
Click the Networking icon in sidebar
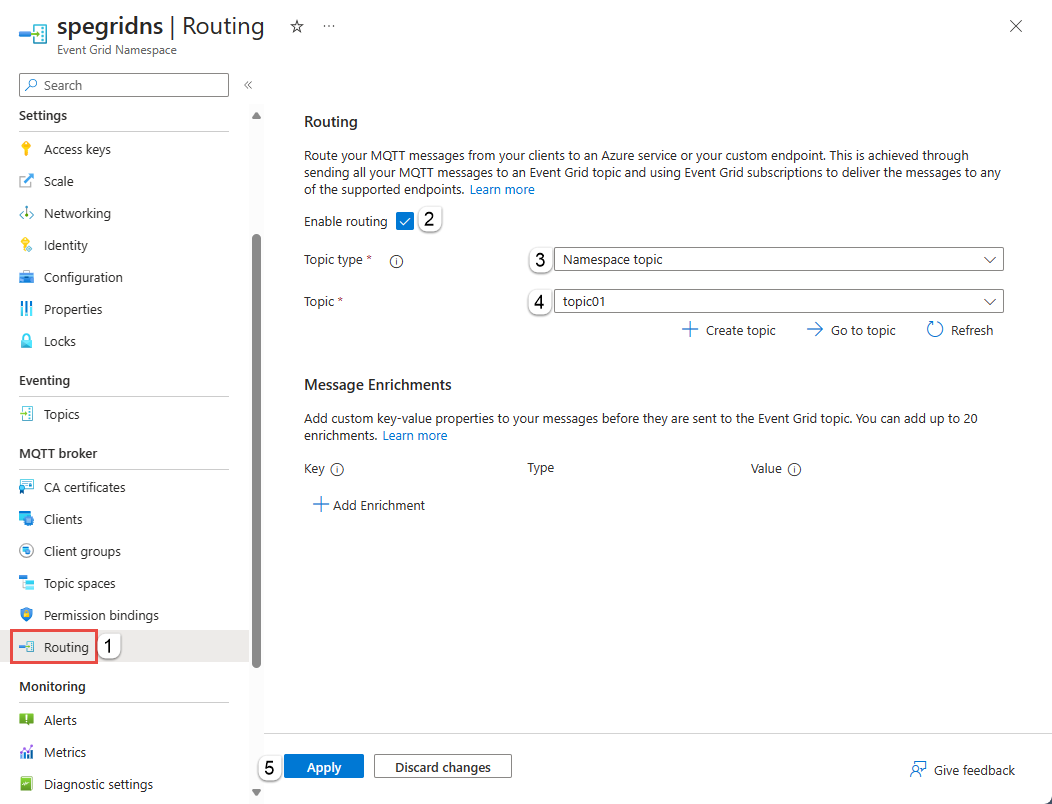pyautogui.click(x=26, y=213)
